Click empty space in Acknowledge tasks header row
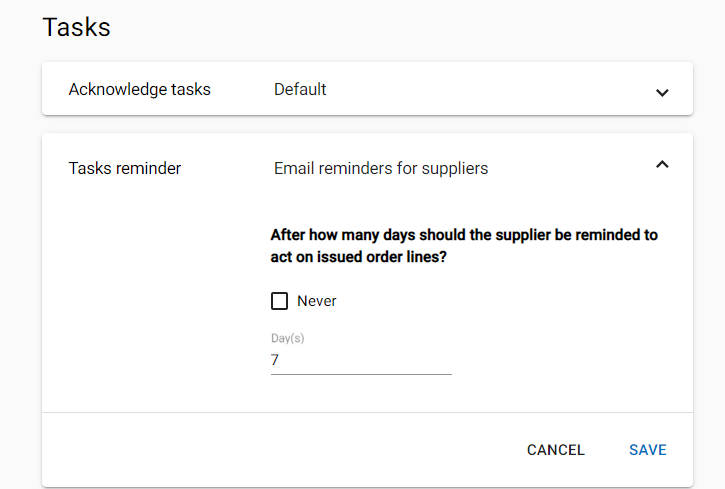The image size is (725, 489). click(485, 89)
